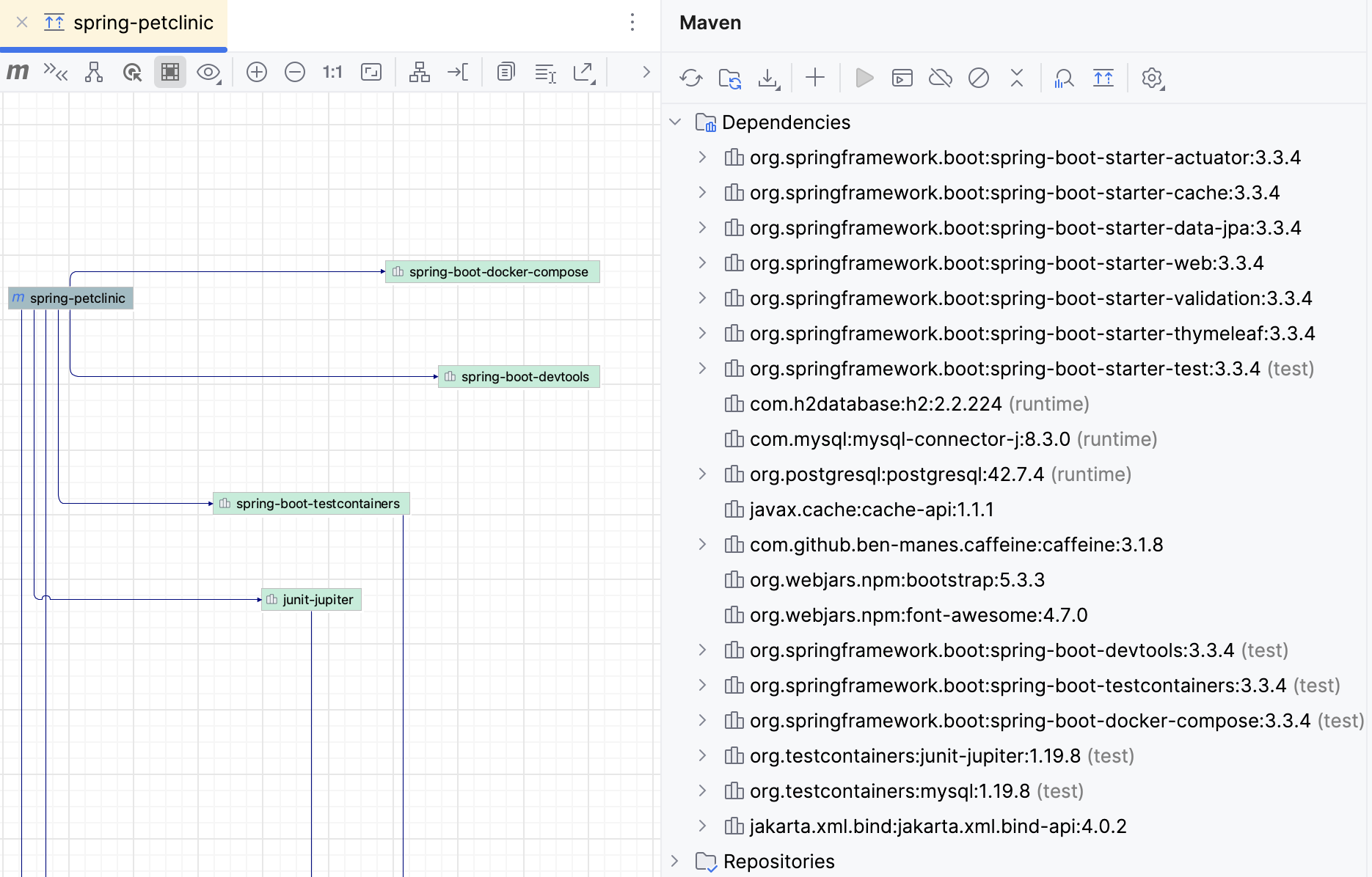
Task: Click the Zoom Out icon in diagram toolbar
Action: tap(295, 72)
